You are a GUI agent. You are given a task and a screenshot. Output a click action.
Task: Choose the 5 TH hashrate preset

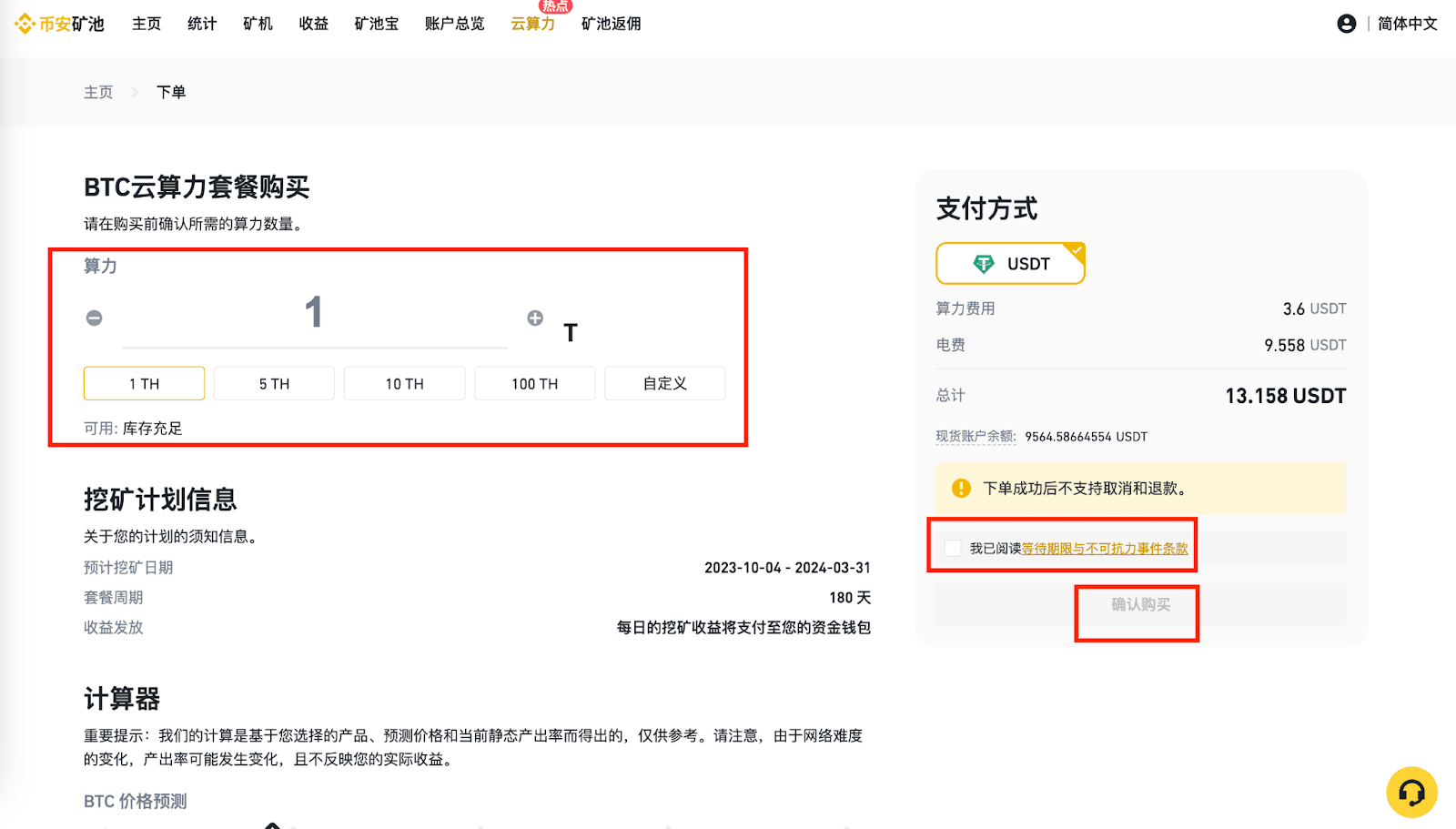coord(274,384)
